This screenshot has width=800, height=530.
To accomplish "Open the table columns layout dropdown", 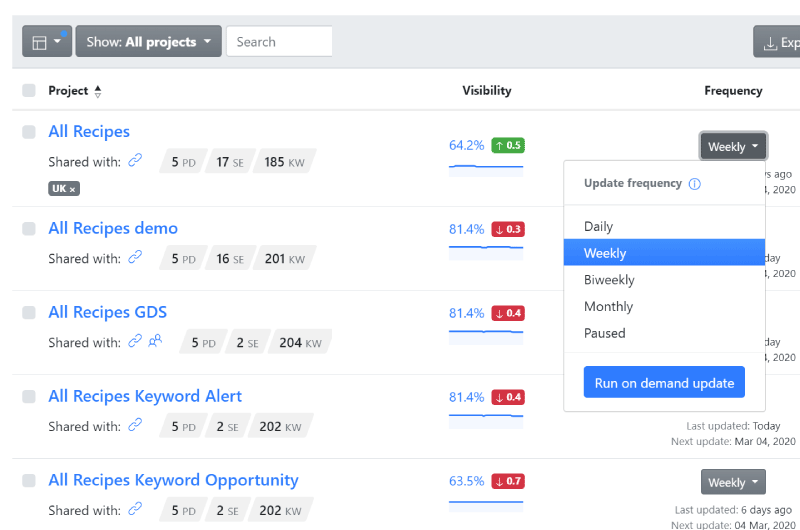I will [x=46, y=41].
